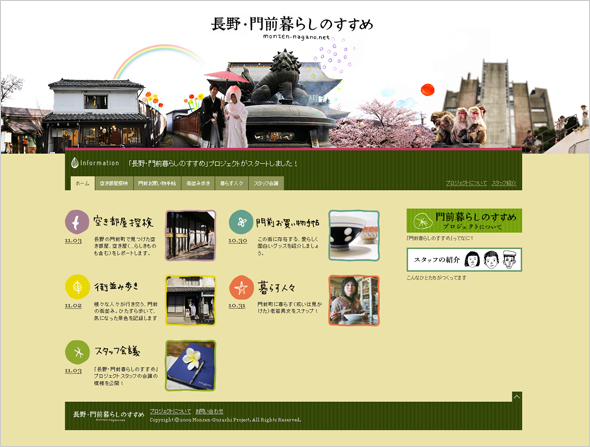
Task: Click the 10.30 date under 門前お買い物手帖
Action: 238,241
